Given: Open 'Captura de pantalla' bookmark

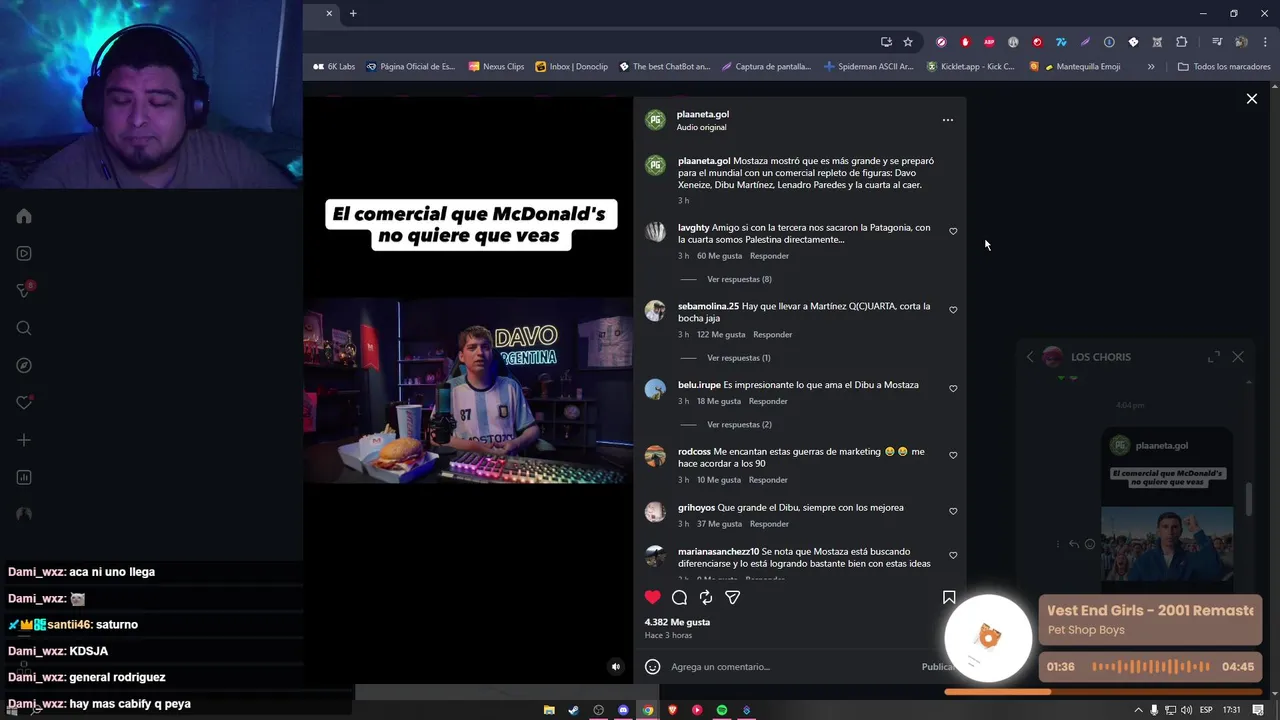Looking at the screenshot, I should (x=766, y=67).
